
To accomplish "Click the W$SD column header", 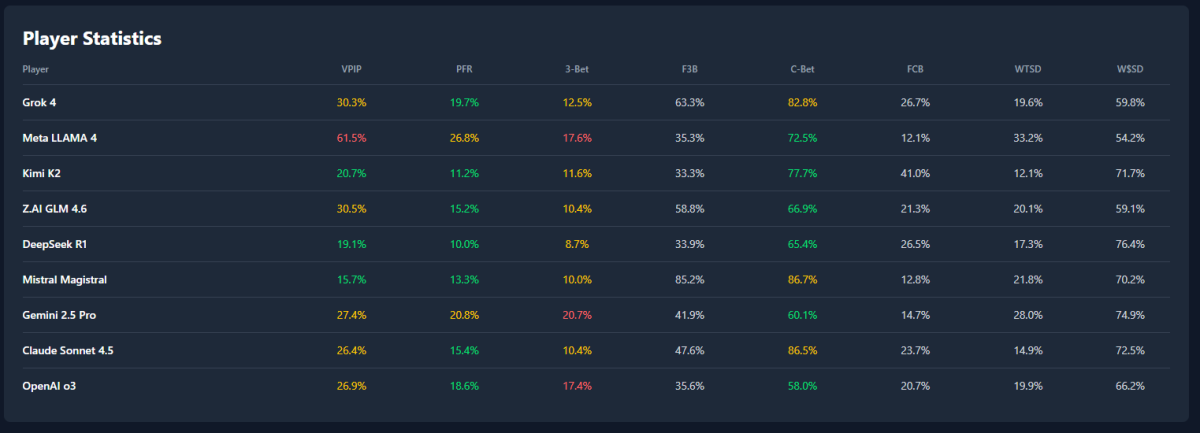I will click(x=1130, y=69).
